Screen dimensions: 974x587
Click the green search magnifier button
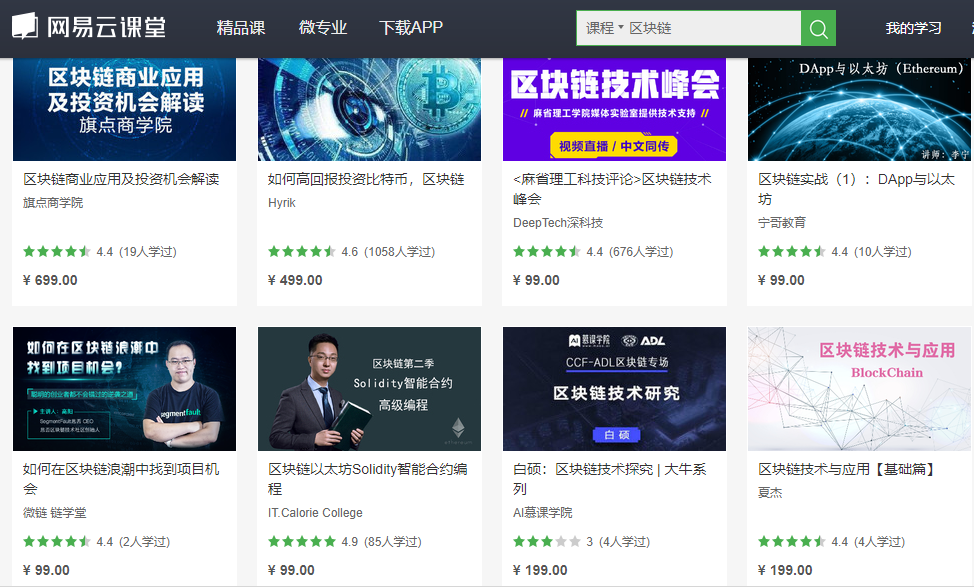[818, 28]
